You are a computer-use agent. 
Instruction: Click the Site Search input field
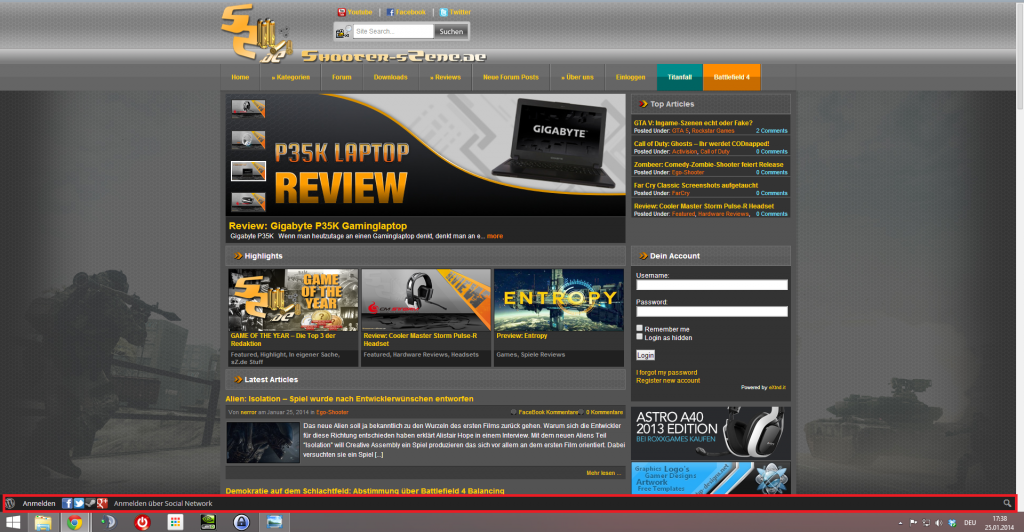tap(393, 31)
